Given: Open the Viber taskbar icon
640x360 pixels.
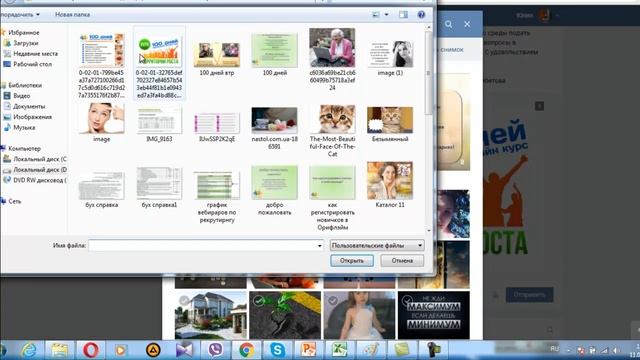Looking at the screenshot, I should click(x=215, y=350).
